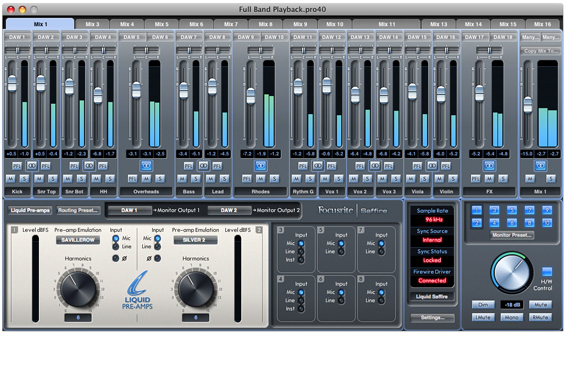Open SILVER 2 pre-amp emulation dropdown
The height and width of the screenshot is (369, 566).
pos(195,240)
